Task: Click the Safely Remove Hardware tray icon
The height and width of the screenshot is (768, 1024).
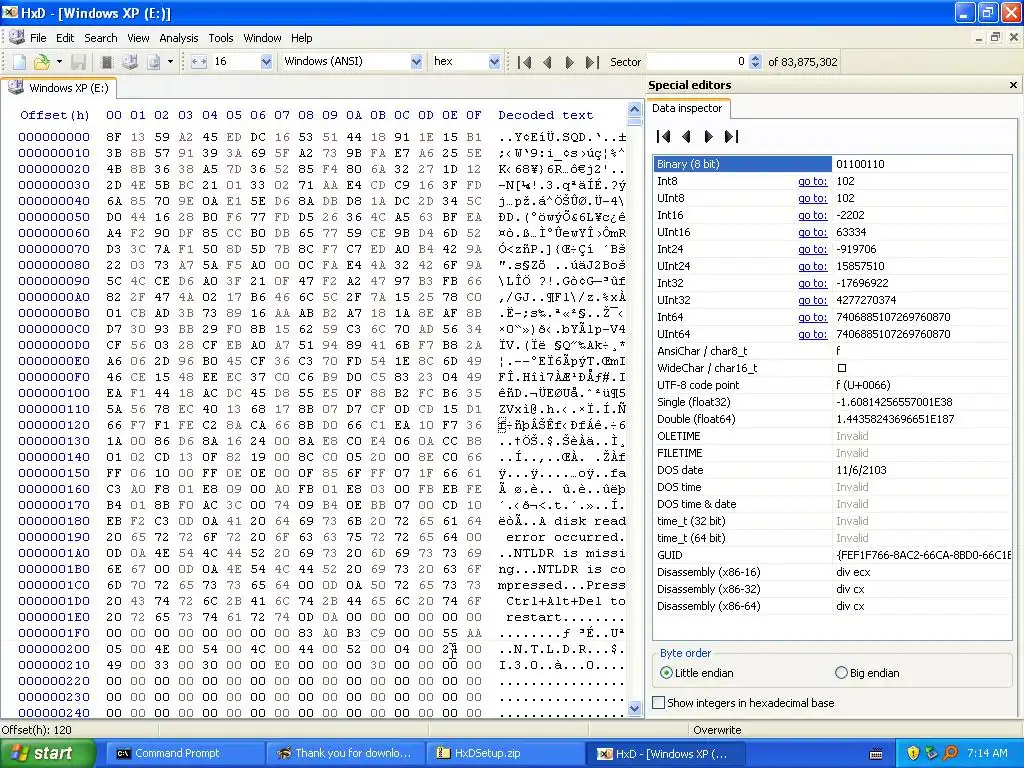Action: coord(931,754)
